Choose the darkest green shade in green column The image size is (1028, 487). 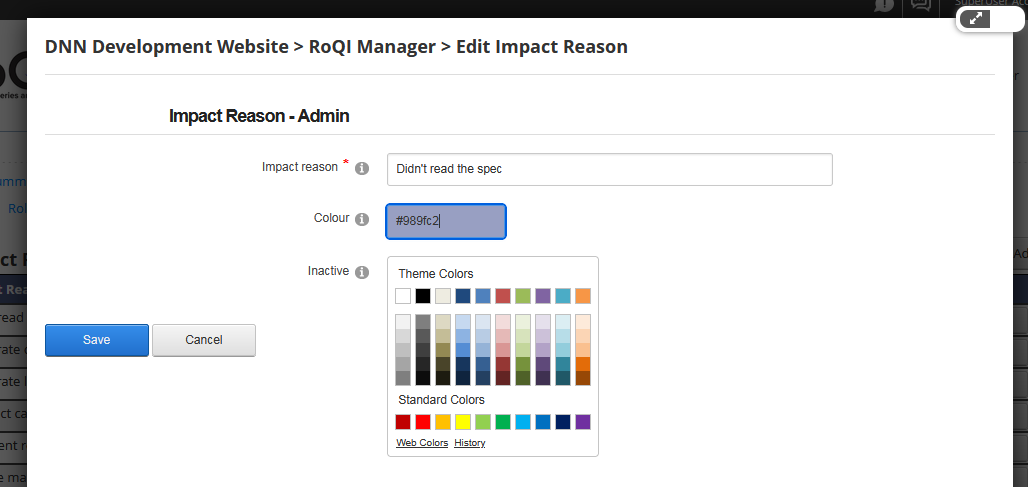click(523, 378)
